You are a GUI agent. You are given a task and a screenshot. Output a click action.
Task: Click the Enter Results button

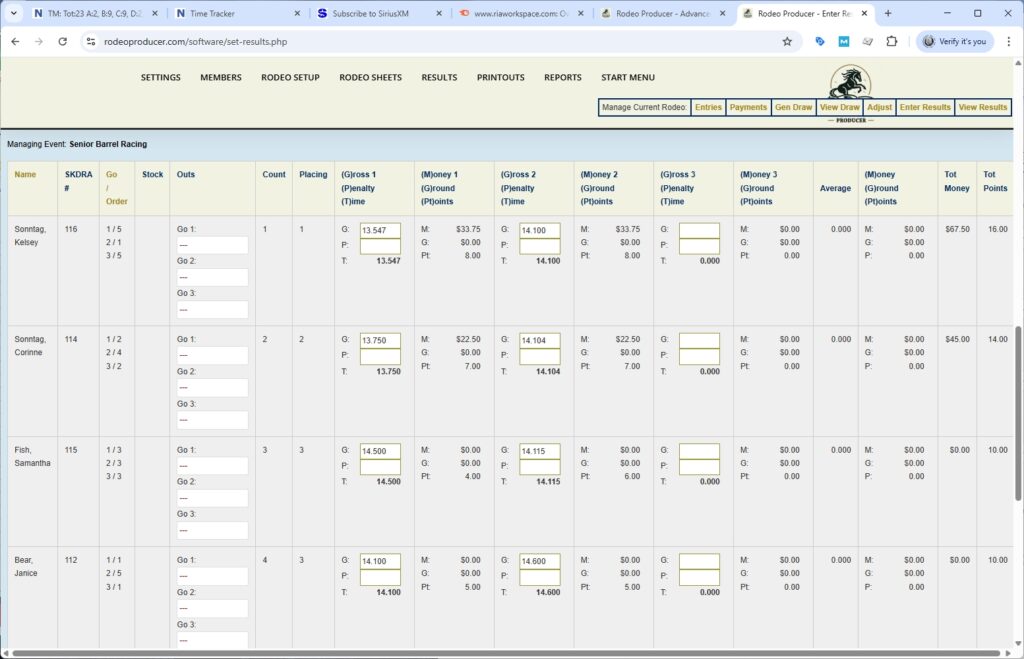pos(924,107)
